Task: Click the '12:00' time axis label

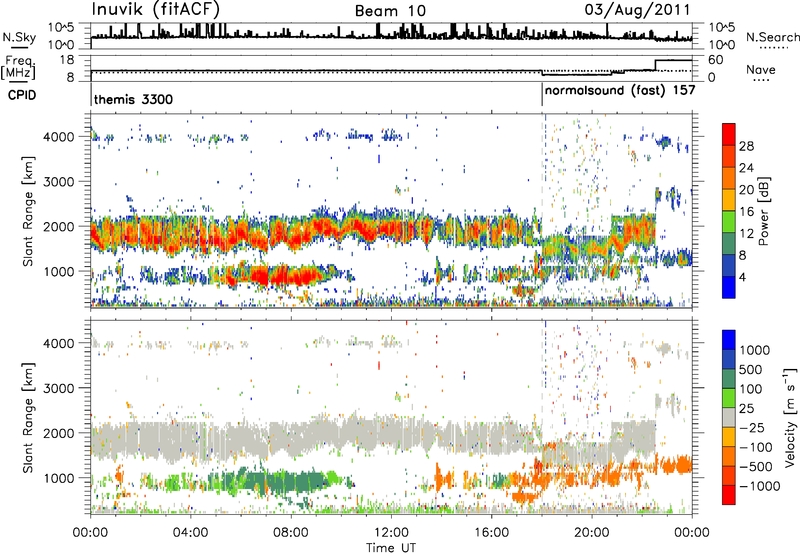Action: pyautogui.click(x=391, y=532)
